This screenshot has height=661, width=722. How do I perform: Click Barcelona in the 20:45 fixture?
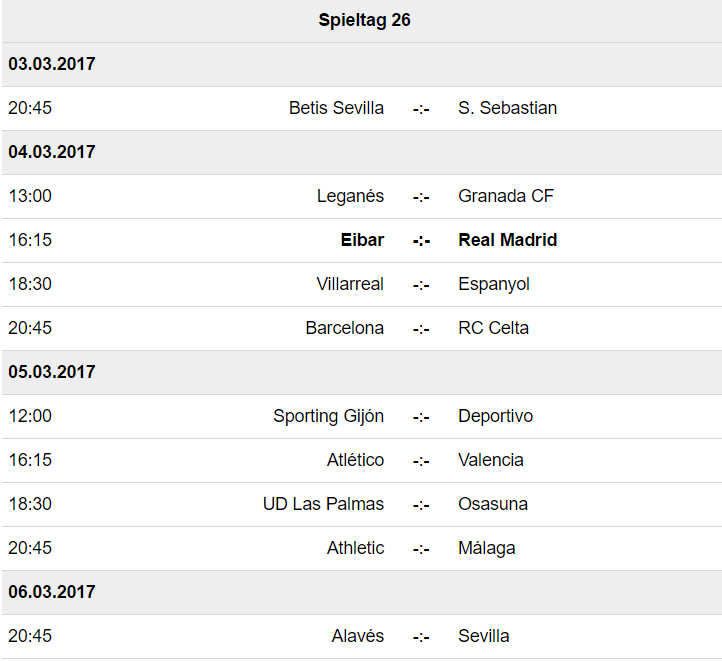coord(344,328)
